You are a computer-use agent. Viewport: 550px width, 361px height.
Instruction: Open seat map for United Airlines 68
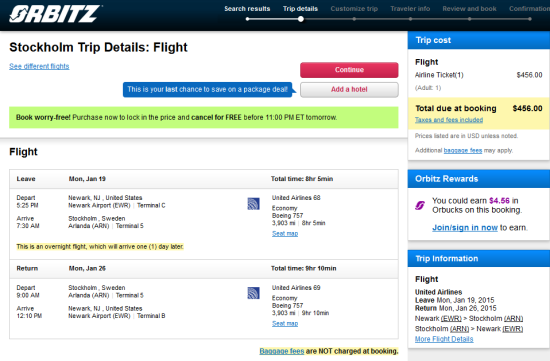tap(285, 234)
